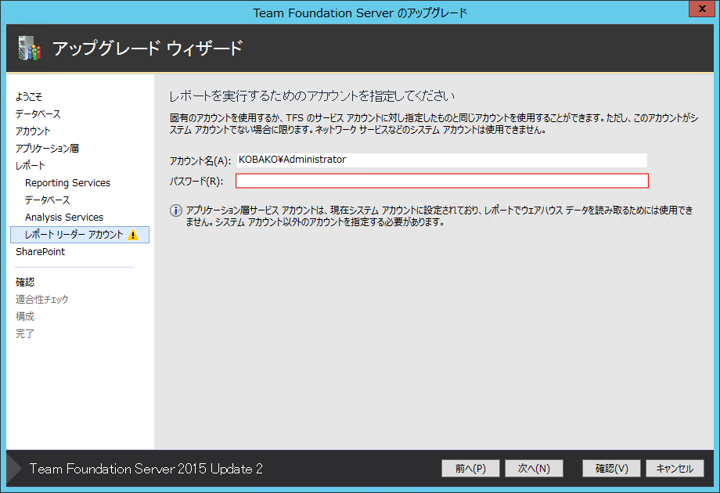Close the upgrade wizard window
Screen dimensions: 720x493
click(697, 11)
